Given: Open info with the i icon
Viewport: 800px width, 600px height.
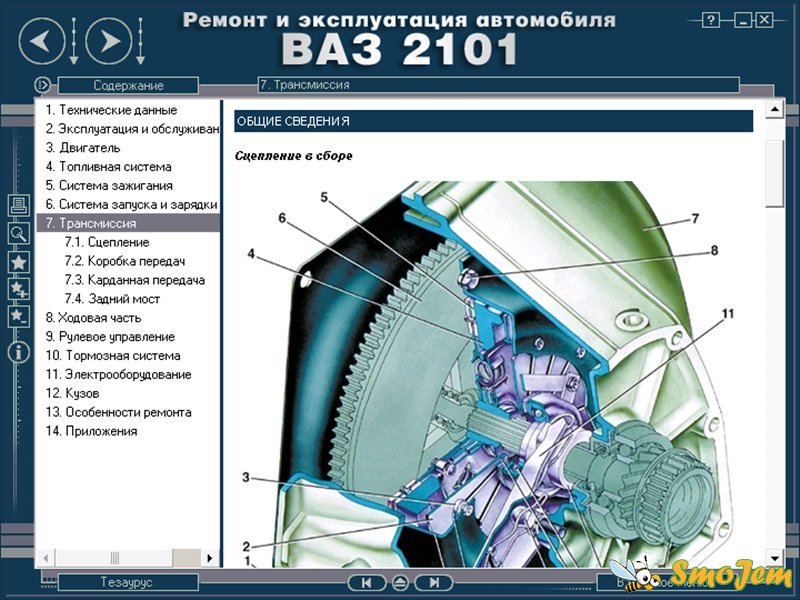Looking at the screenshot, I should [x=19, y=352].
